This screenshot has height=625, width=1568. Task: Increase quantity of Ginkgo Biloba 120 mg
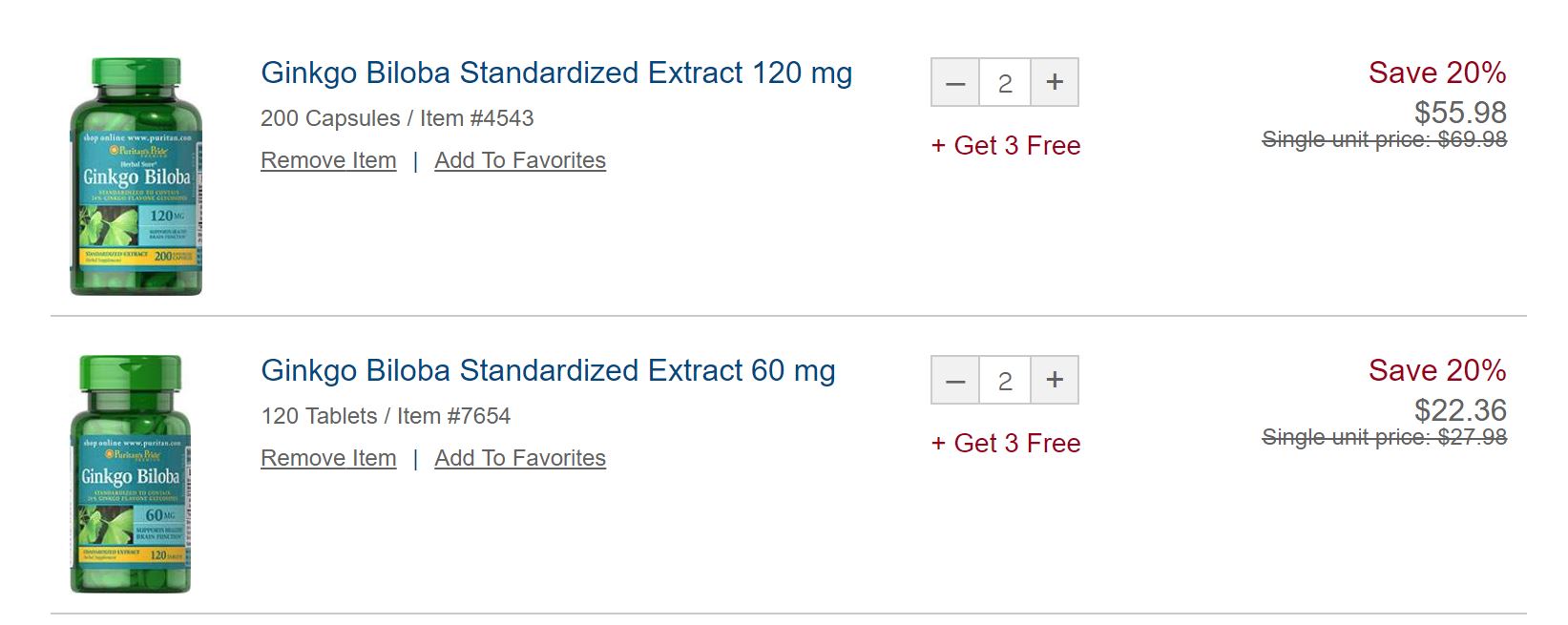[1055, 83]
